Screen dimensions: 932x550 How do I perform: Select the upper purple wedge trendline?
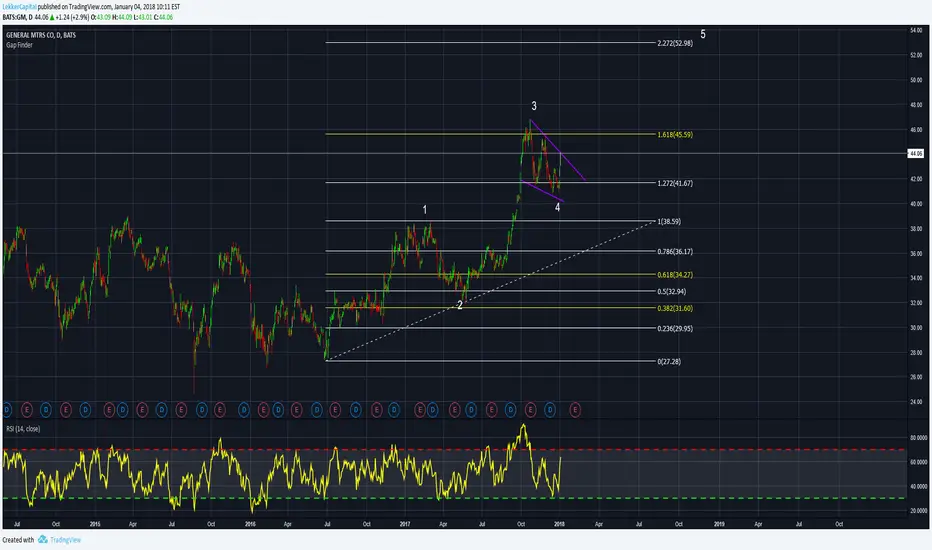(x=558, y=150)
